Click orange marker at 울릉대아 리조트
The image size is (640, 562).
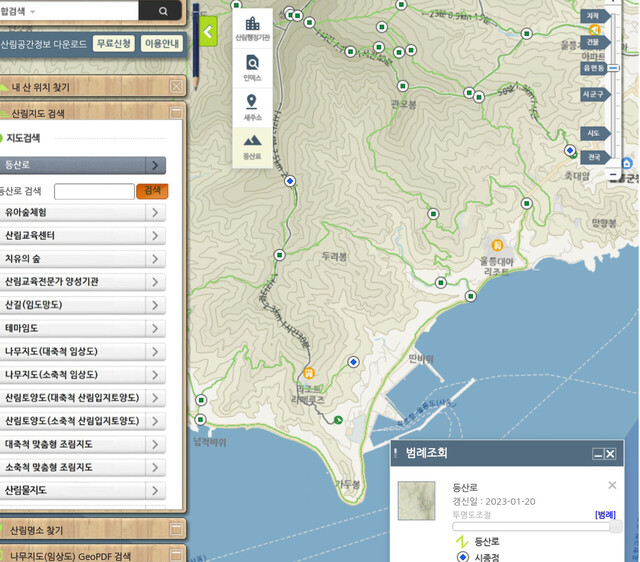[497, 245]
